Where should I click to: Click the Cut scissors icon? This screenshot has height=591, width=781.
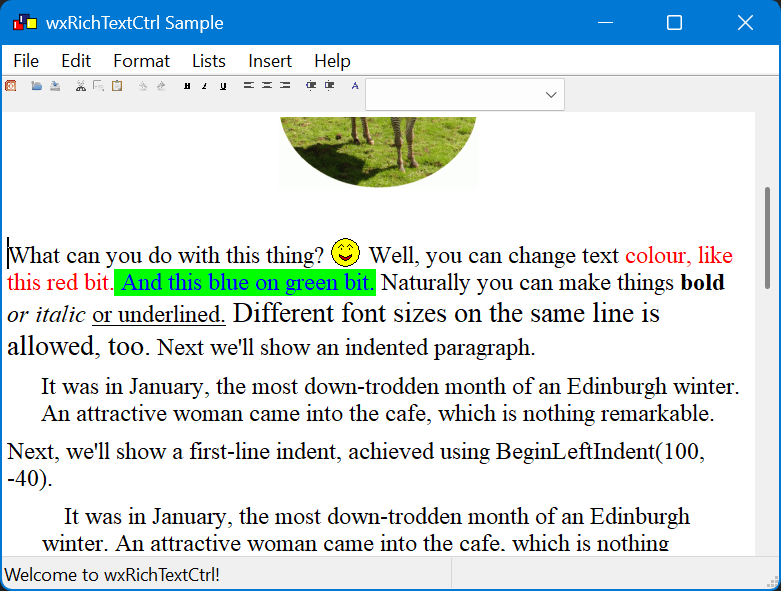[x=81, y=86]
